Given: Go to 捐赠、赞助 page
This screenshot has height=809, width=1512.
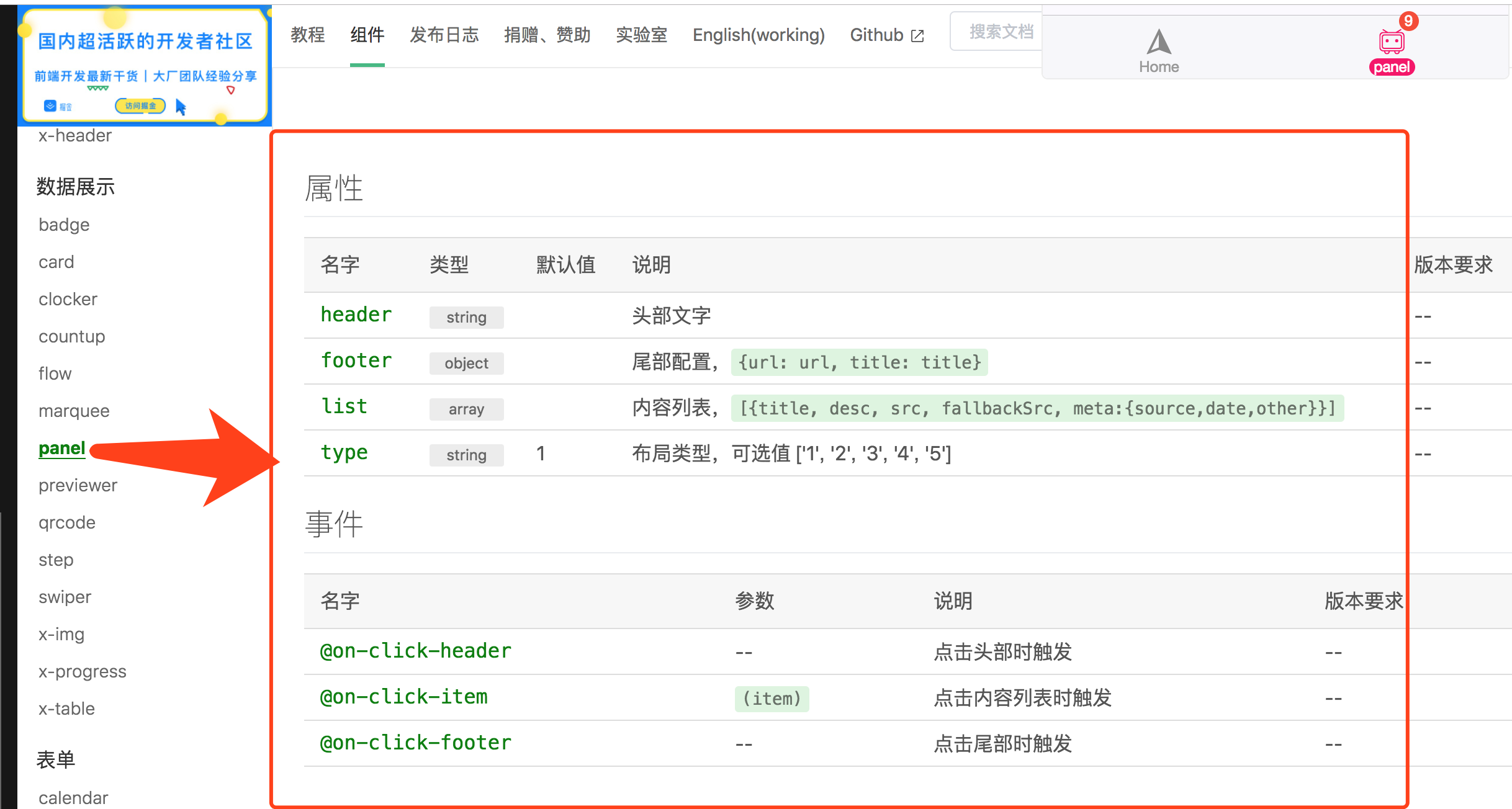Looking at the screenshot, I should [547, 35].
